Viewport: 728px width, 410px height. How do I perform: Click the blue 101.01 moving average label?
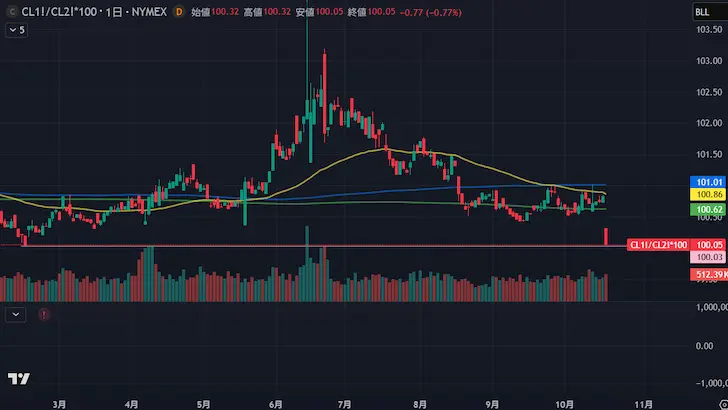707,180
